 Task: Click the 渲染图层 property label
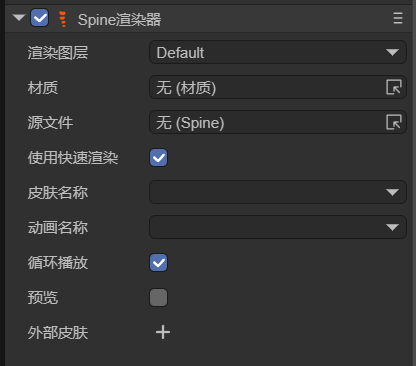click(x=58, y=53)
